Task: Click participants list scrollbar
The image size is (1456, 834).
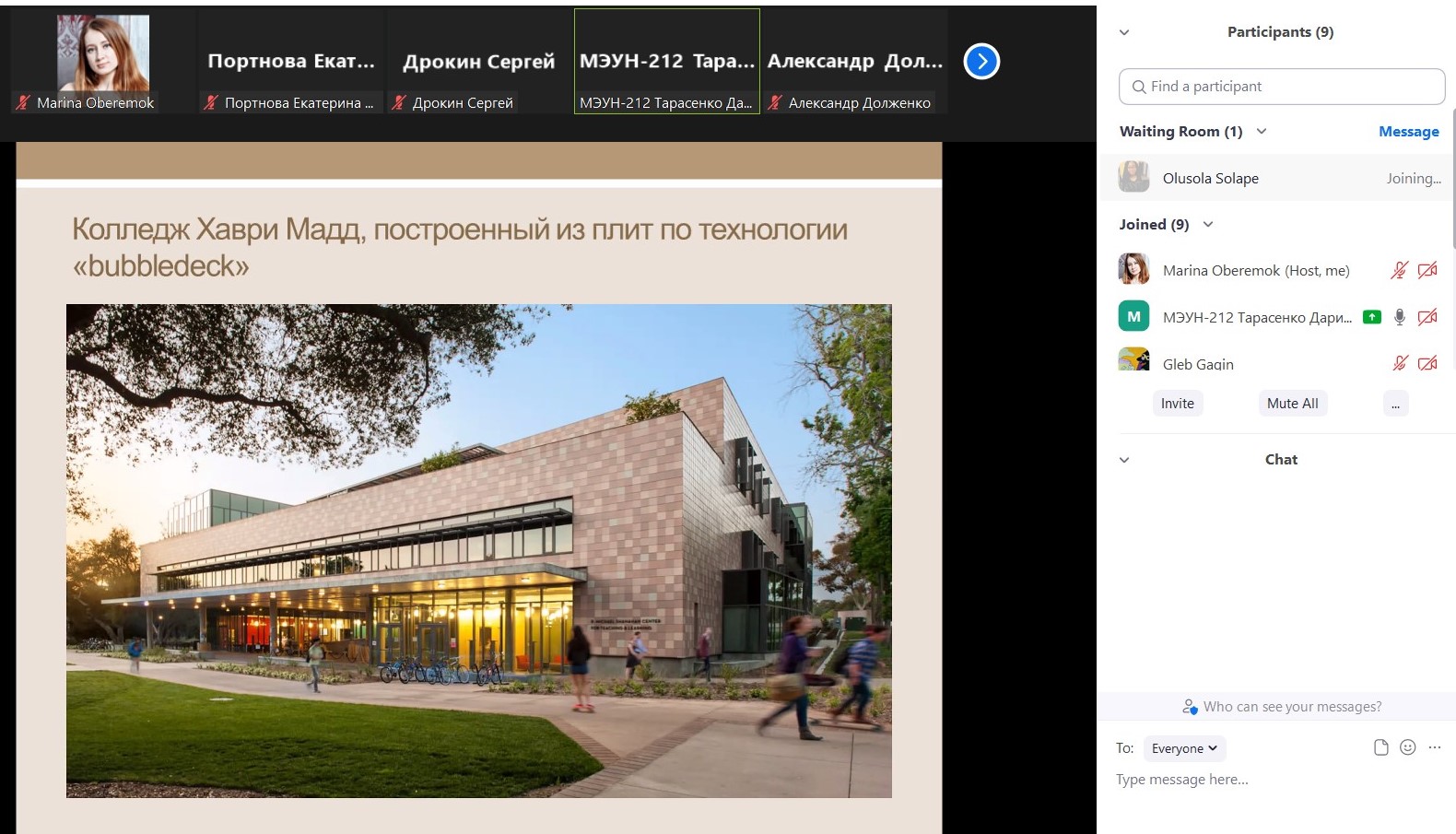Action: 1453,178
